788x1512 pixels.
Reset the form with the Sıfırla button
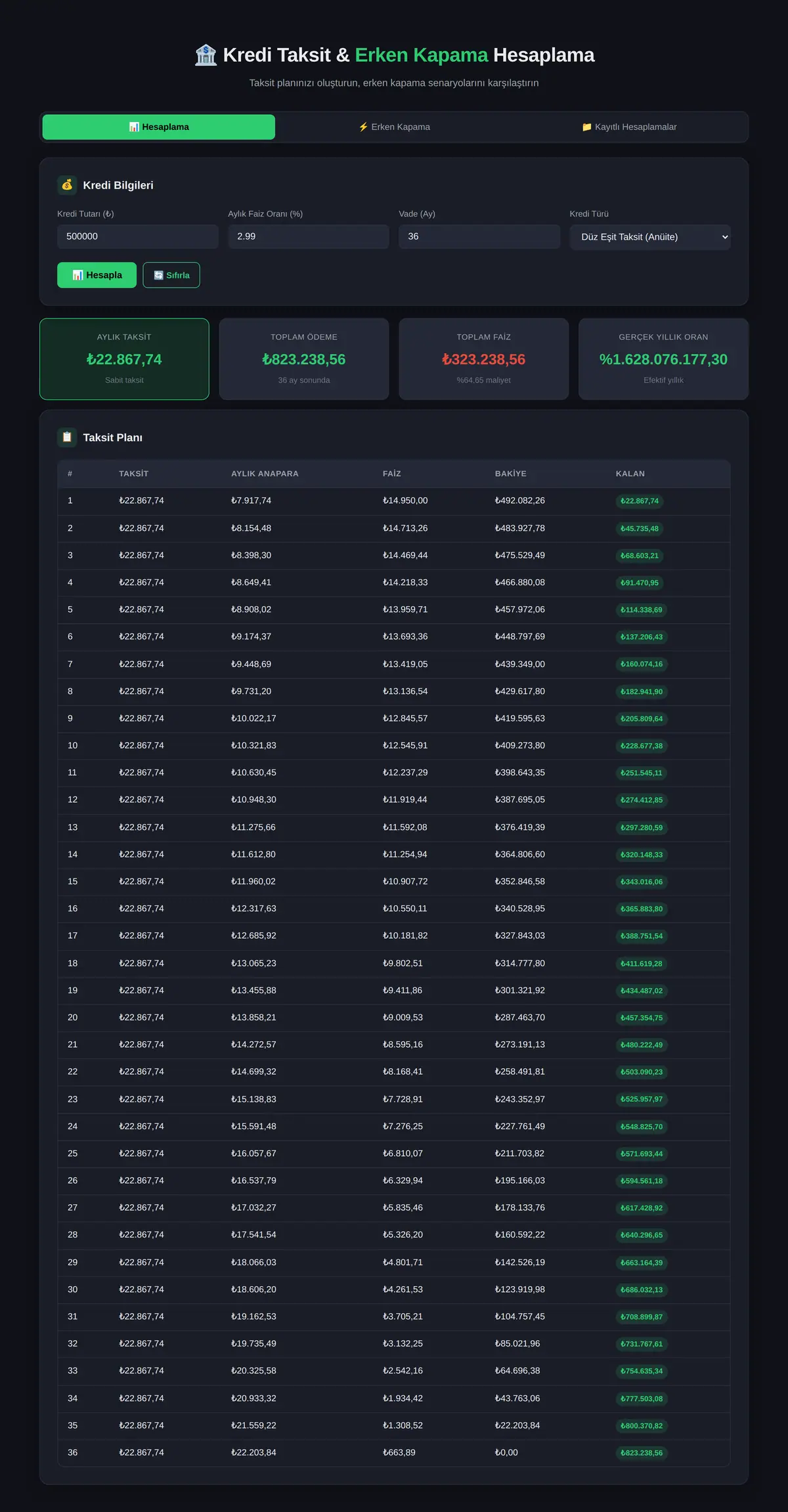171,275
